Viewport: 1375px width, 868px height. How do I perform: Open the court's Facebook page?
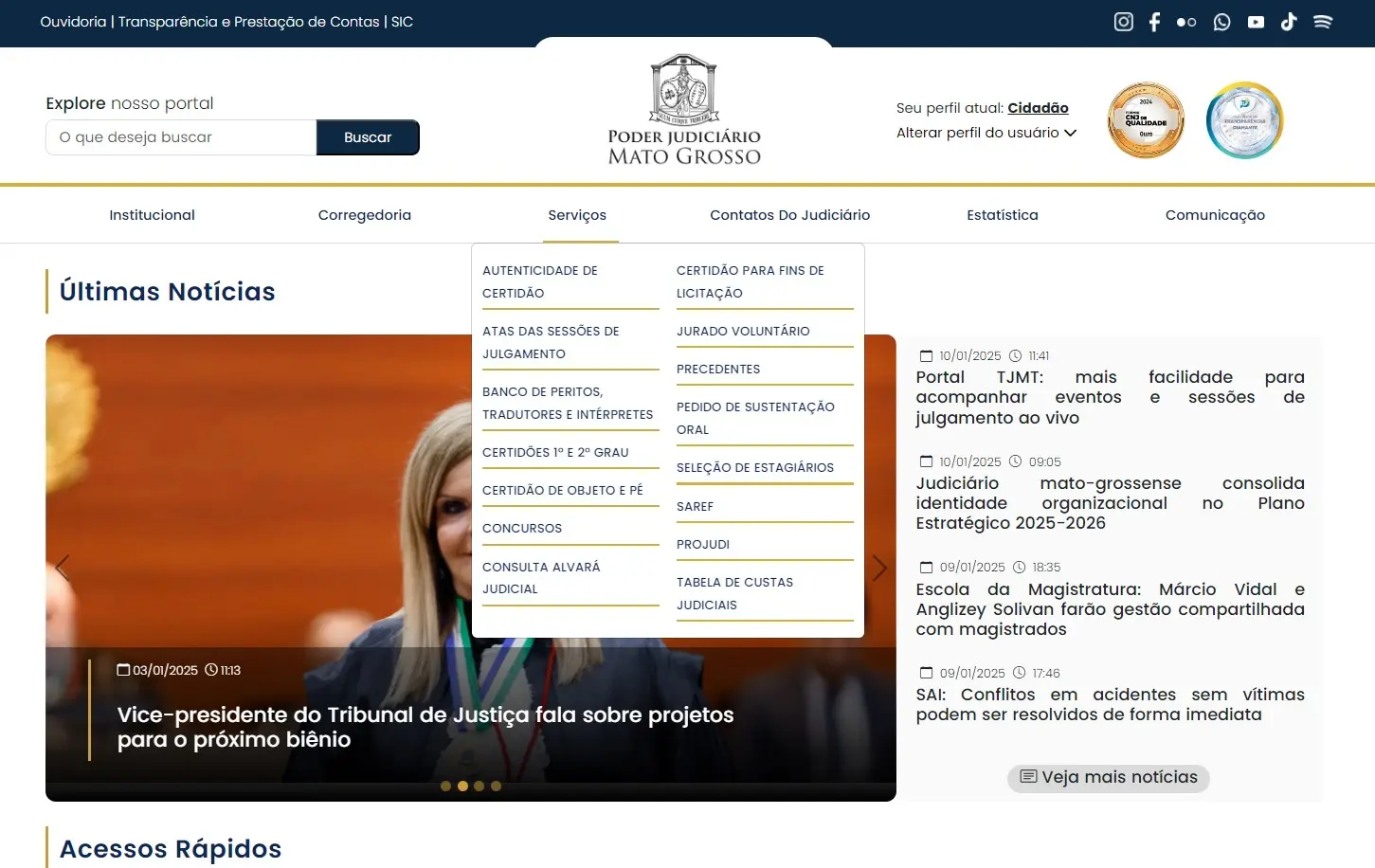pyautogui.click(x=1154, y=21)
